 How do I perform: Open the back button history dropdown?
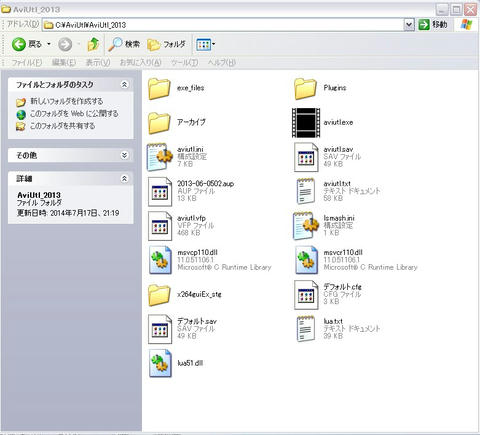[x=49, y=44]
